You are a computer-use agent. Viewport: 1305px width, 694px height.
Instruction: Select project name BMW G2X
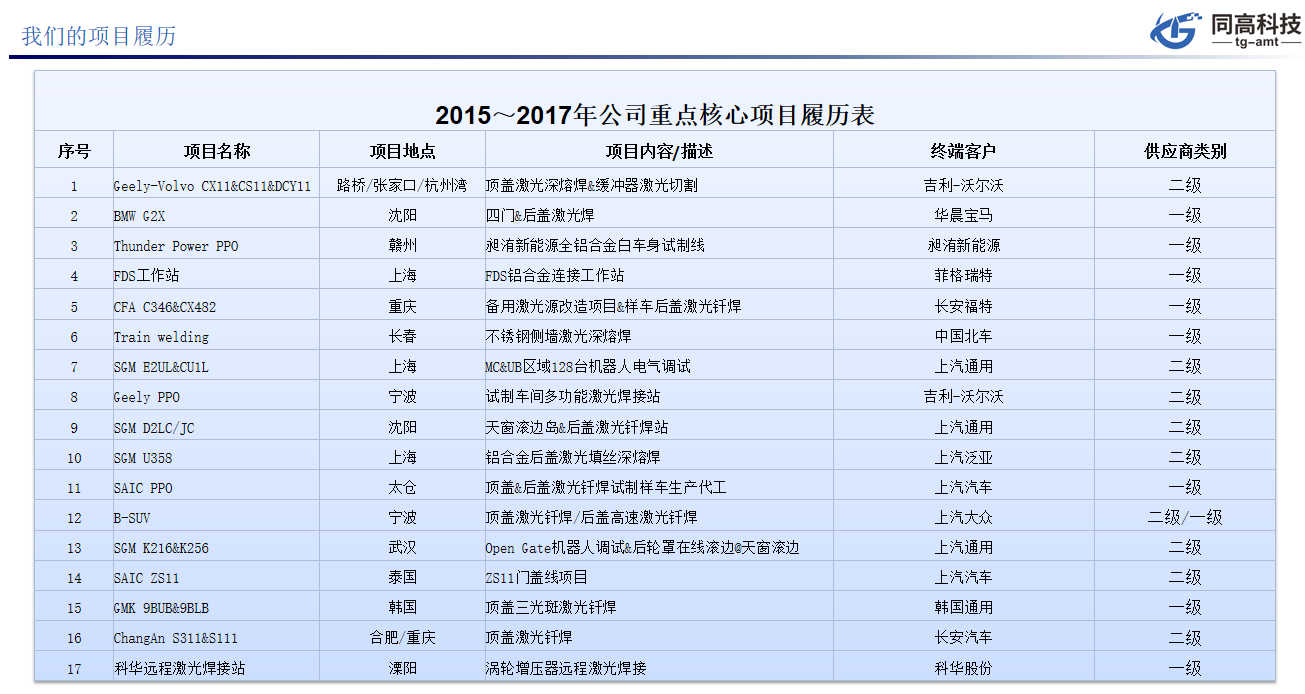(139, 216)
